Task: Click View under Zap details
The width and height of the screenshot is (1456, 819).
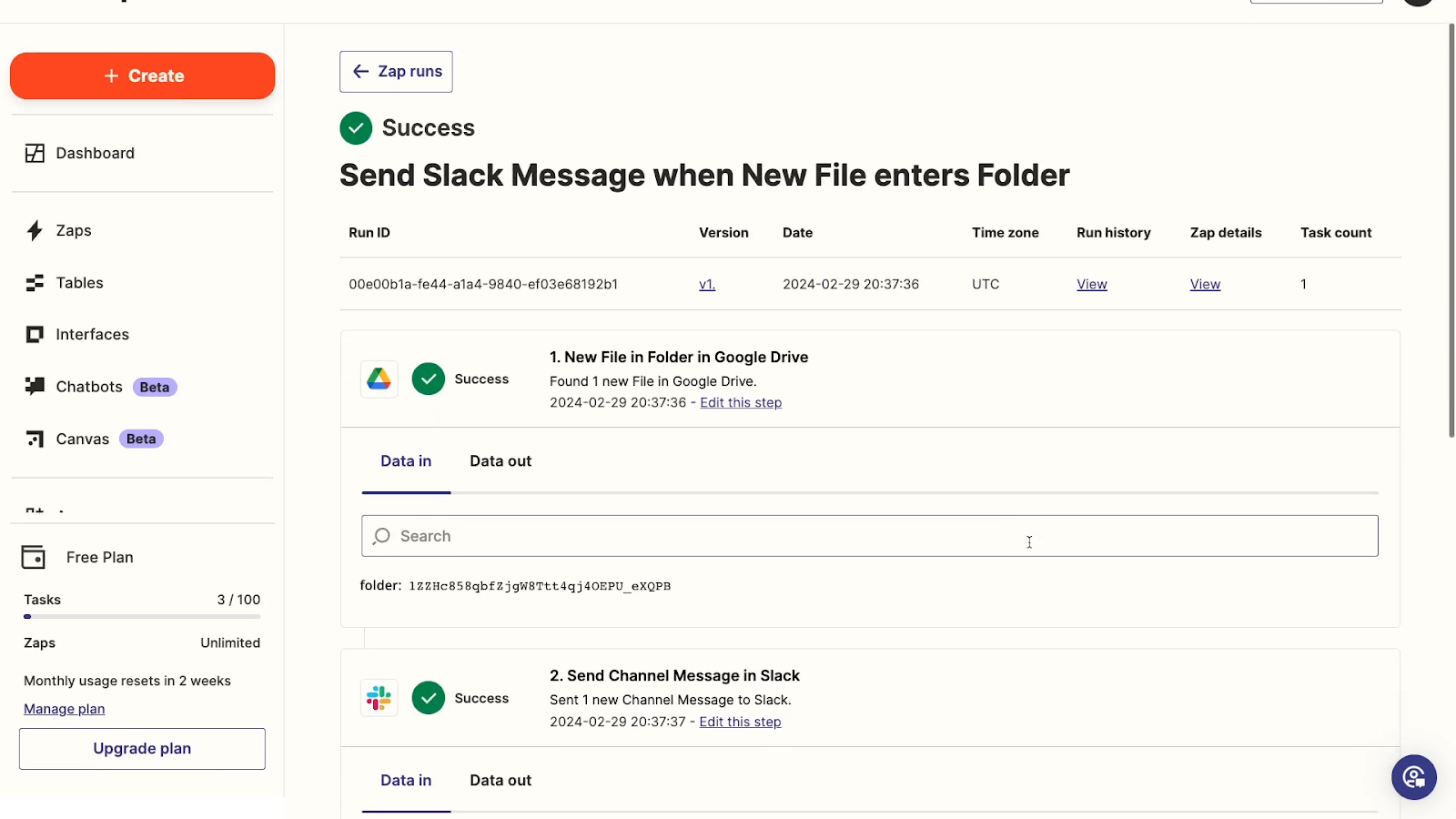Action: click(x=1205, y=284)
